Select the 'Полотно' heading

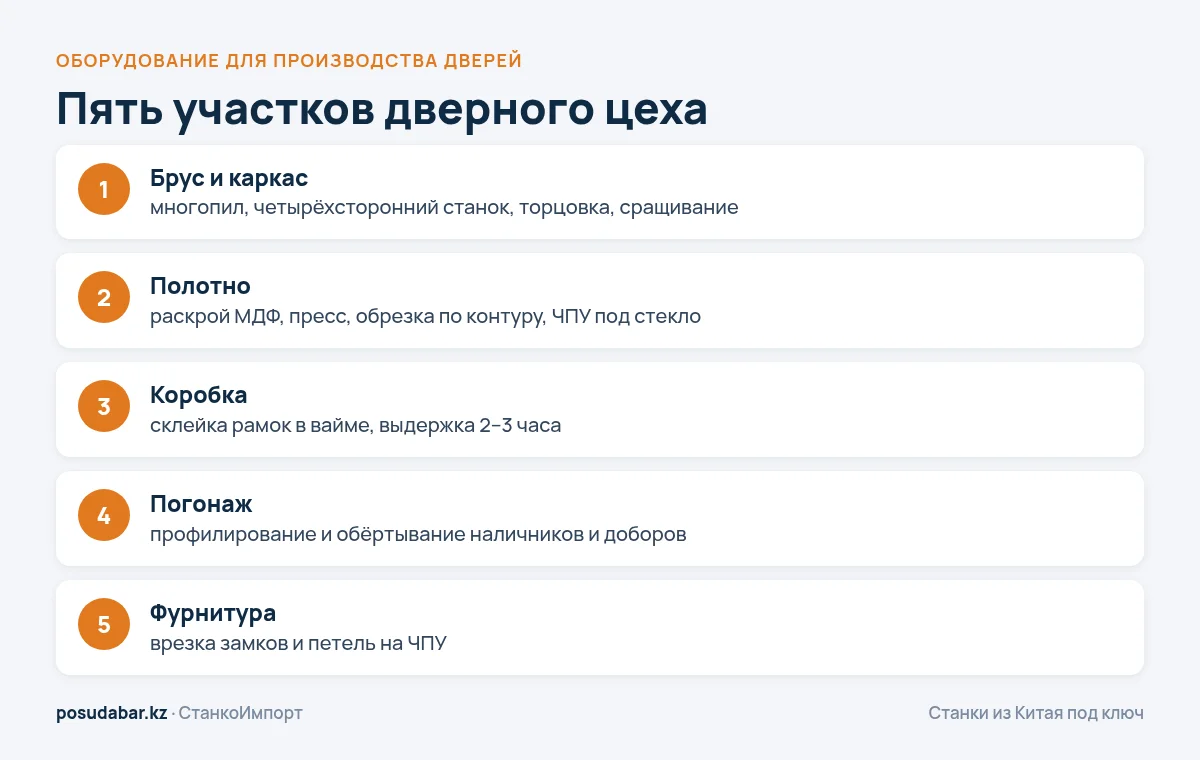pos(200,286)
